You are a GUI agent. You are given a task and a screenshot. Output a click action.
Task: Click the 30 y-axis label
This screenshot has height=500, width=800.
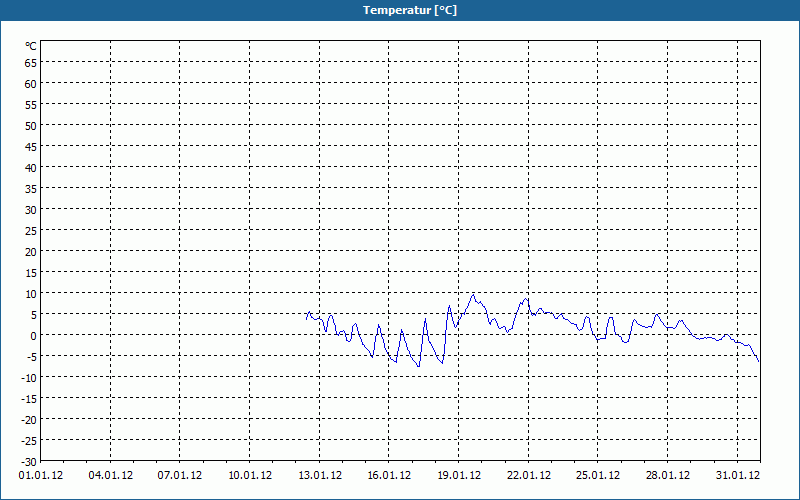(31, 210)
